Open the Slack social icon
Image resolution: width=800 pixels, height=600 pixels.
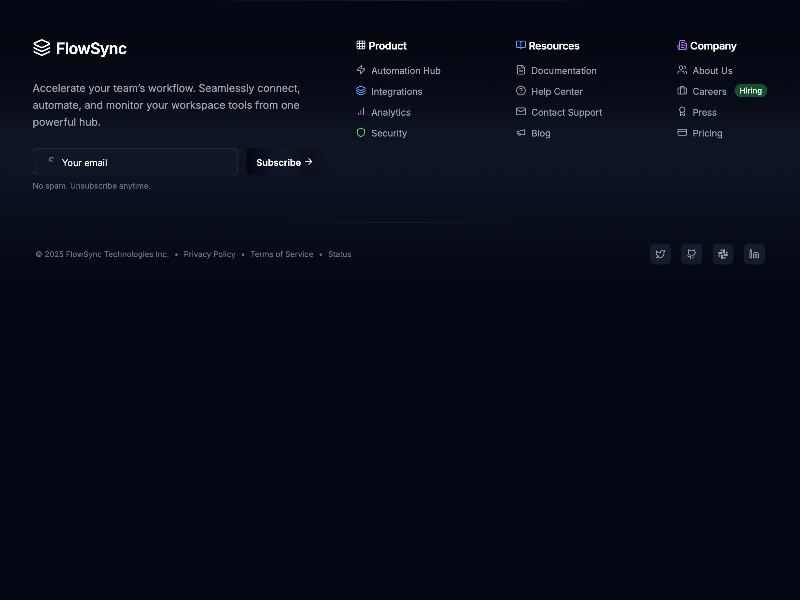coord(722,254)
